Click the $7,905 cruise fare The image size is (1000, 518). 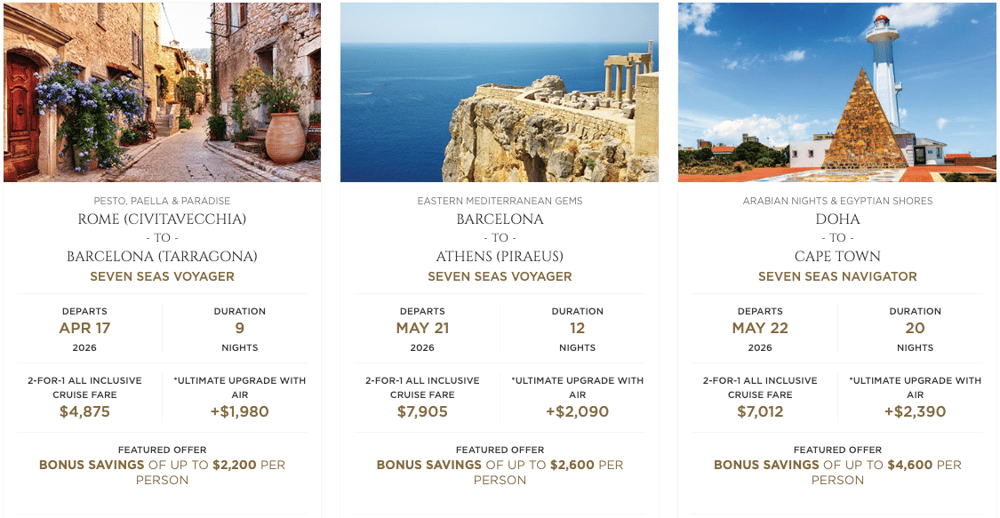422,412
